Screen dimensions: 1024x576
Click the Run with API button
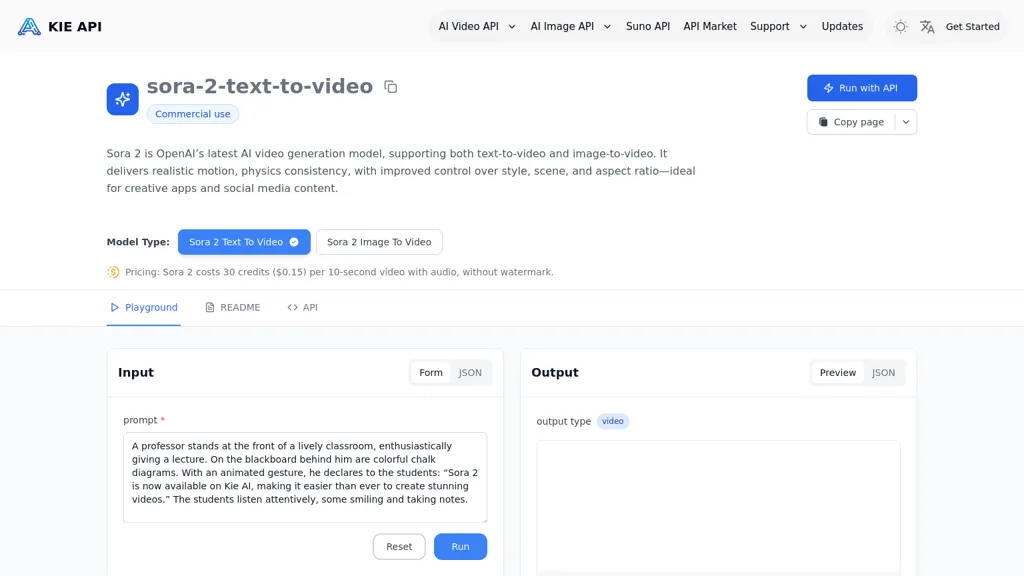861,88
